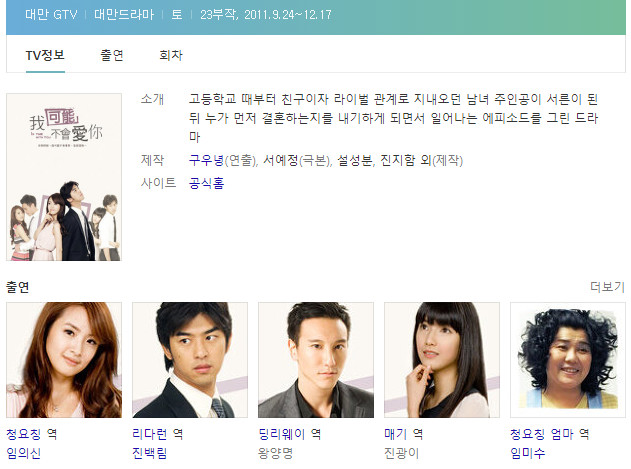631x469 pixels.
Task: Click the photo of the actor playing 리다런
Action: (190, 360)
